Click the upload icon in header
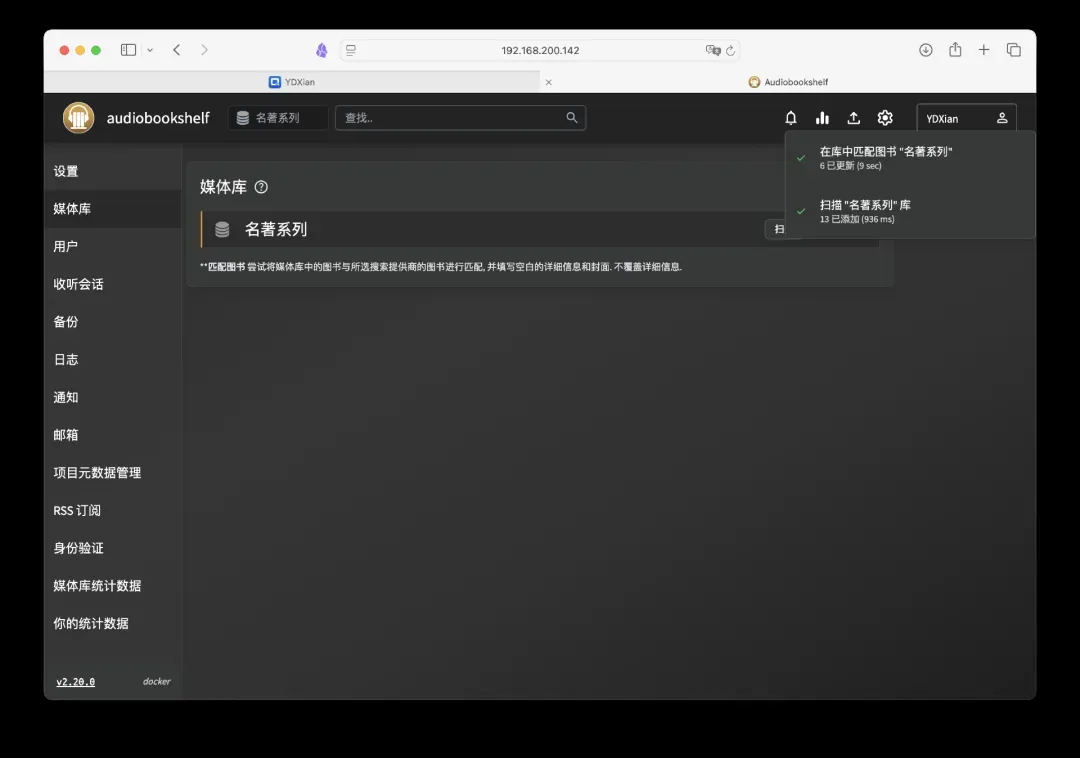This screenshot has height=758, width=1080. coord(853,118)
